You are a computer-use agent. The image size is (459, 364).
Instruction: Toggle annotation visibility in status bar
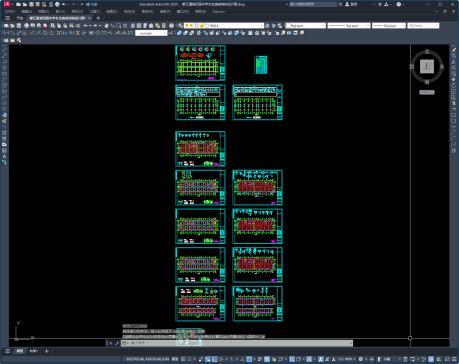pyautogui.click(x=321, y=359)
